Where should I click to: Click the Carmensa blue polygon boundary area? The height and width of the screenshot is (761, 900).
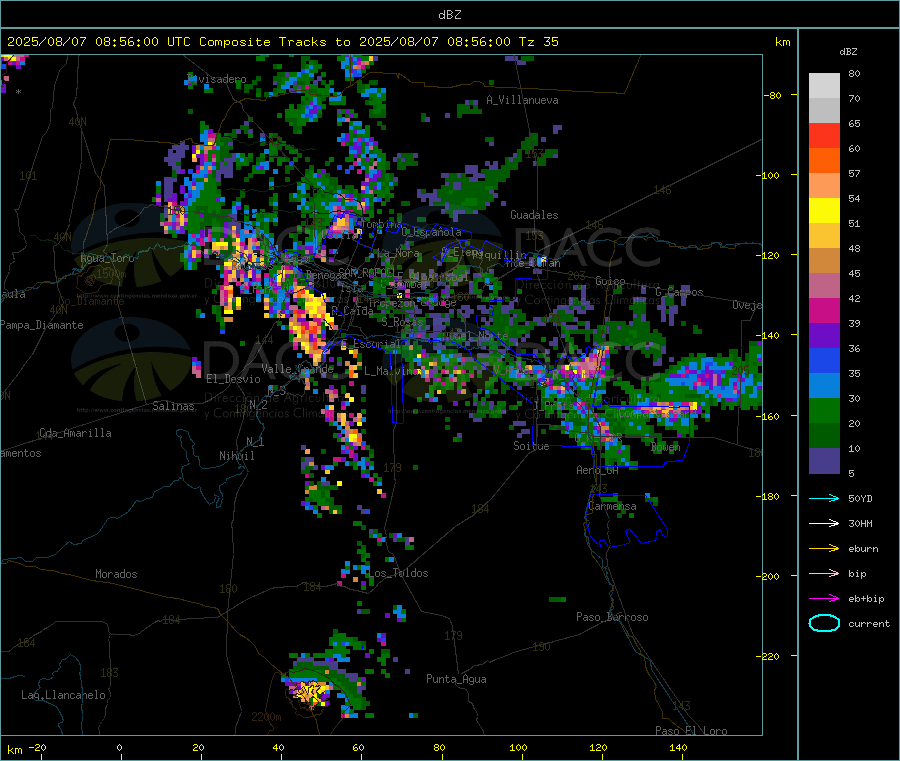click(x=626, y=519)
